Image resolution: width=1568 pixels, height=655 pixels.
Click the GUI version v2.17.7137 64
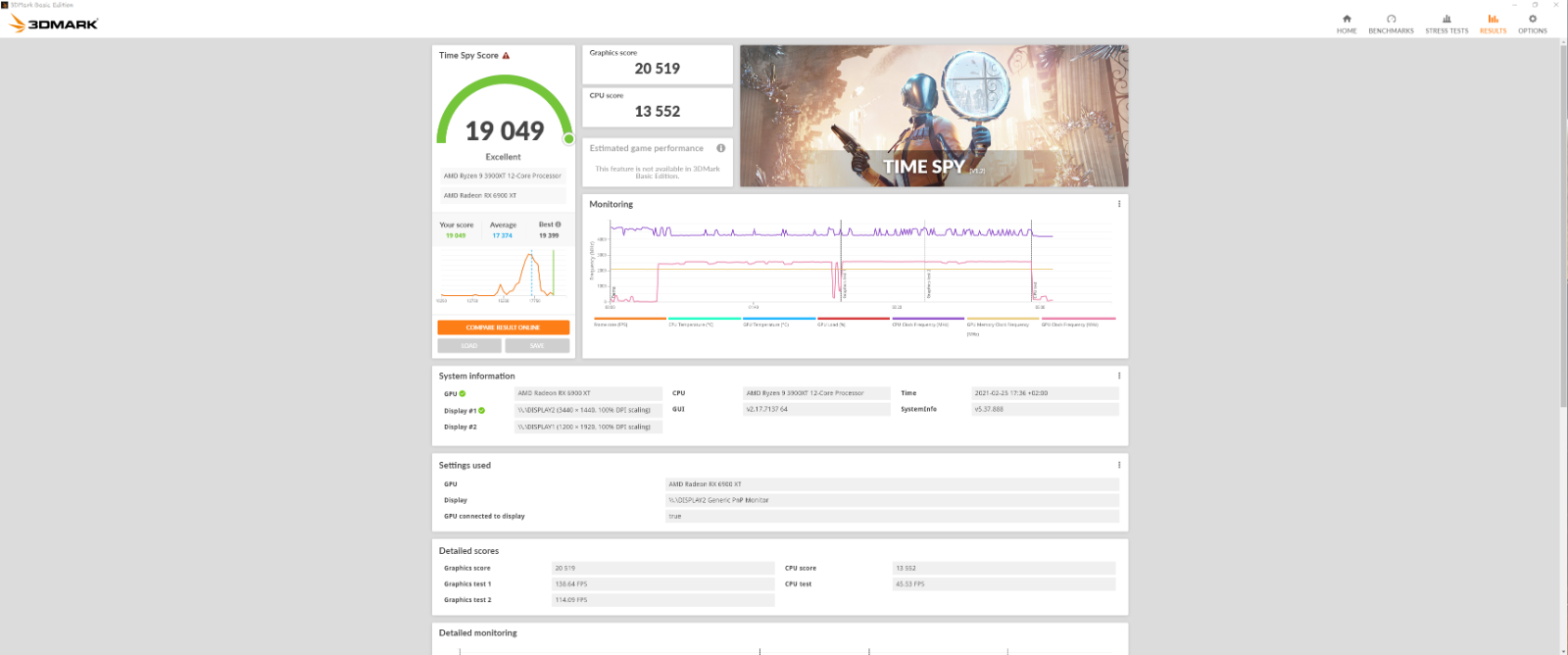click(x=816, y=409)
